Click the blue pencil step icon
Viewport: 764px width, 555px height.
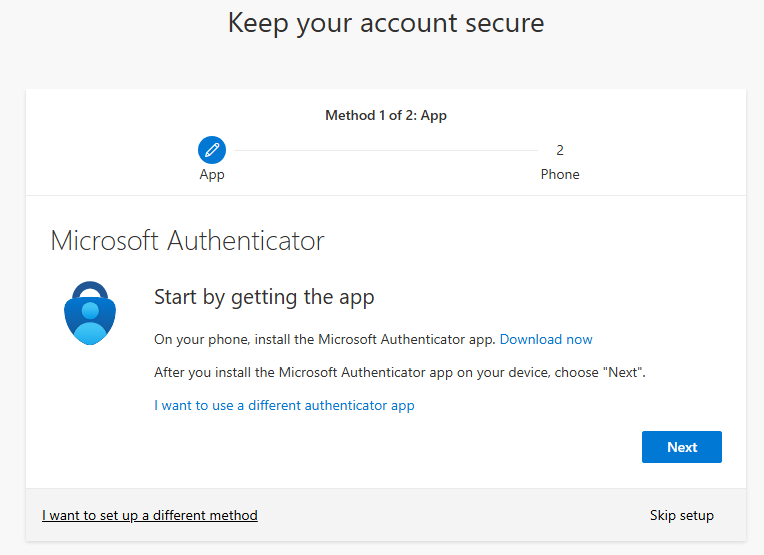[x=211, y=150]
